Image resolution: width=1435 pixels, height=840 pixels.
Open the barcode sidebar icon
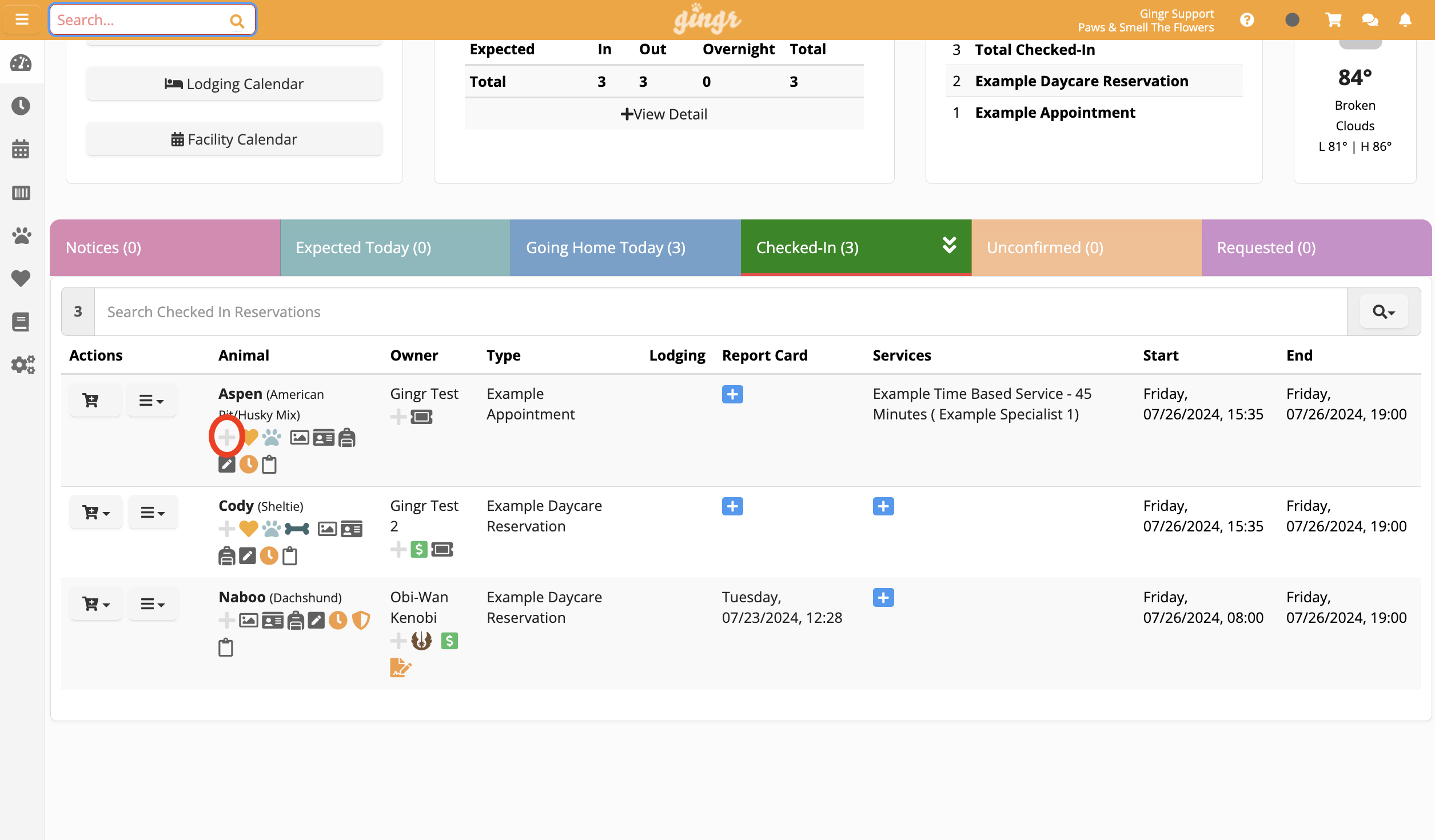tap(21, 193)
